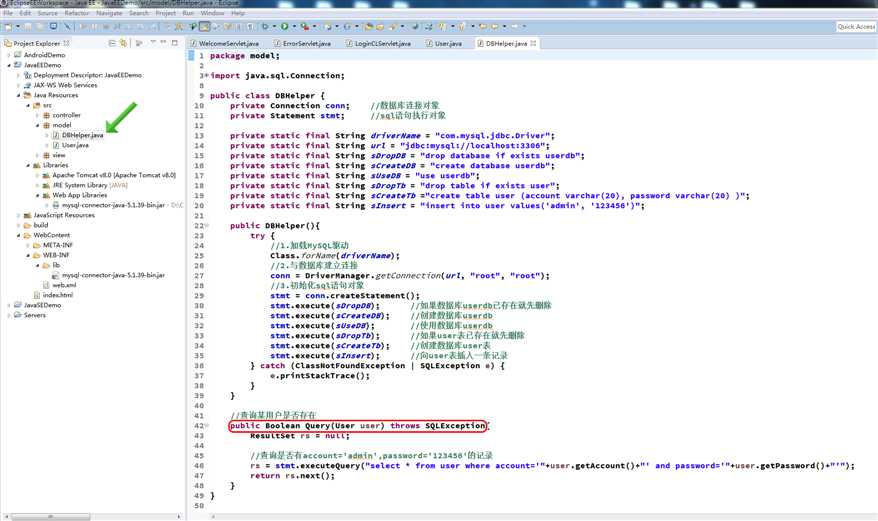The width and height of the screenshot is (878, 521).
Task: Click the view package icon
Action: [46, 155]
